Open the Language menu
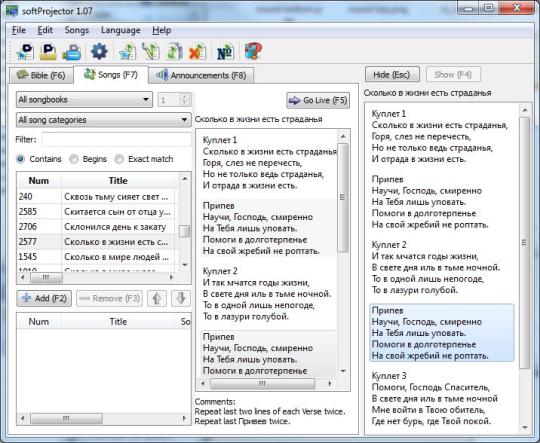Screen dimensions: 540x443 (121, 31)
